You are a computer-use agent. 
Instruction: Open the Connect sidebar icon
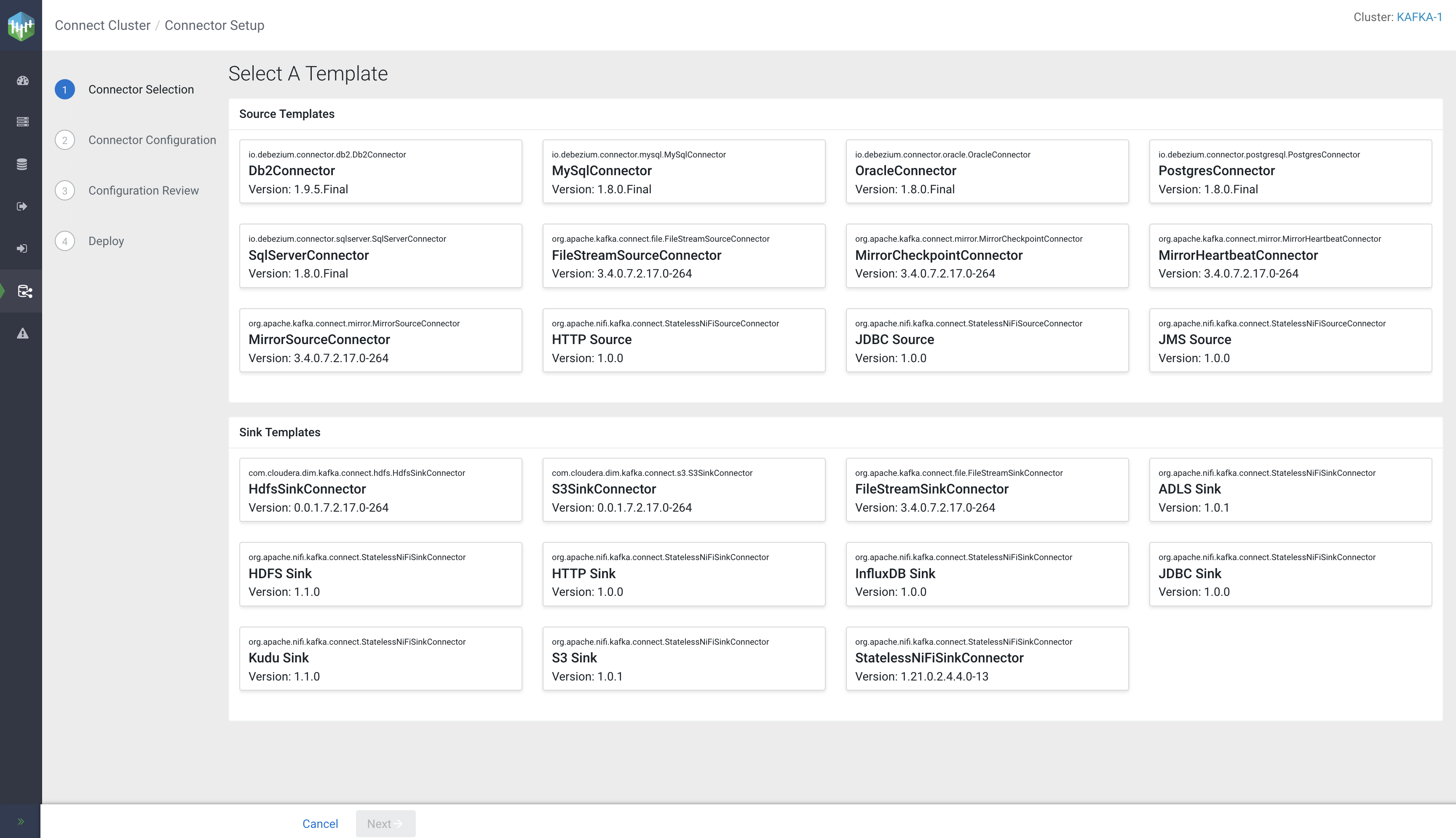(25, 291)
